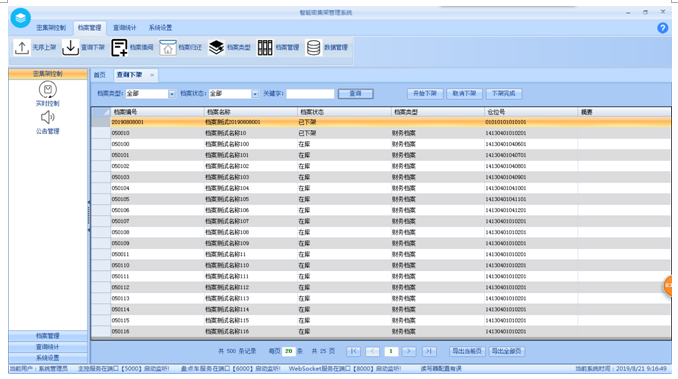This screenshot has width=678, height=379.
Task: Click the 查询下架 download icon
Action: click(70, 48)
